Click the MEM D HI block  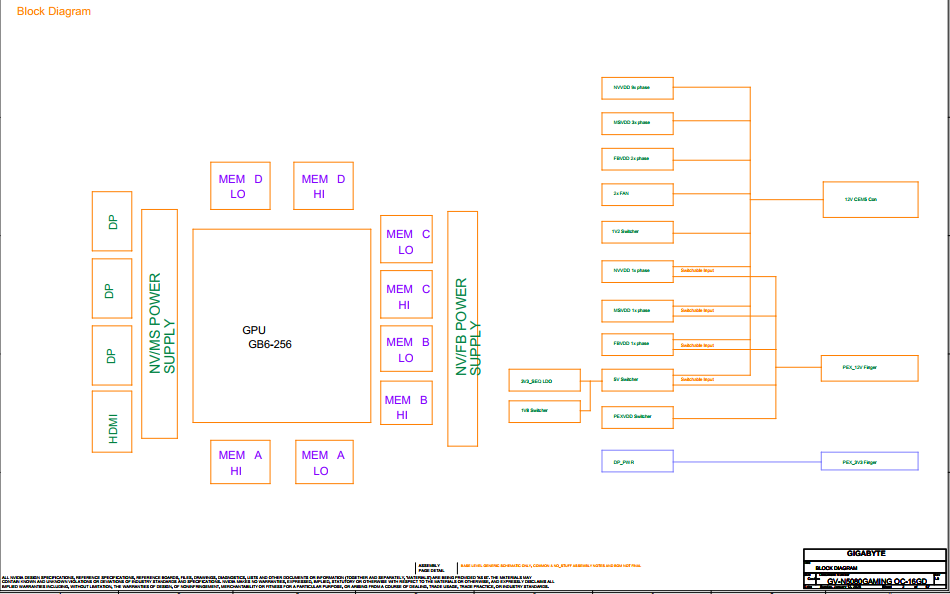pos(323,185)
